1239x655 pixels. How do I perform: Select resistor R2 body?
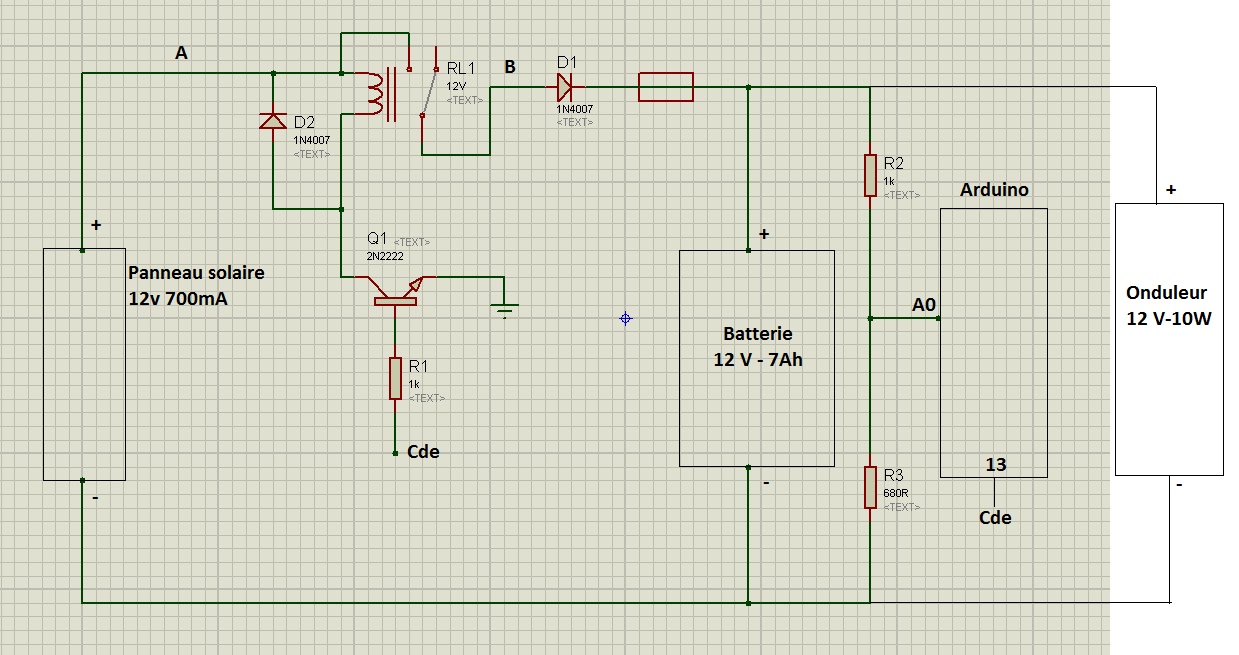point(870,175)
